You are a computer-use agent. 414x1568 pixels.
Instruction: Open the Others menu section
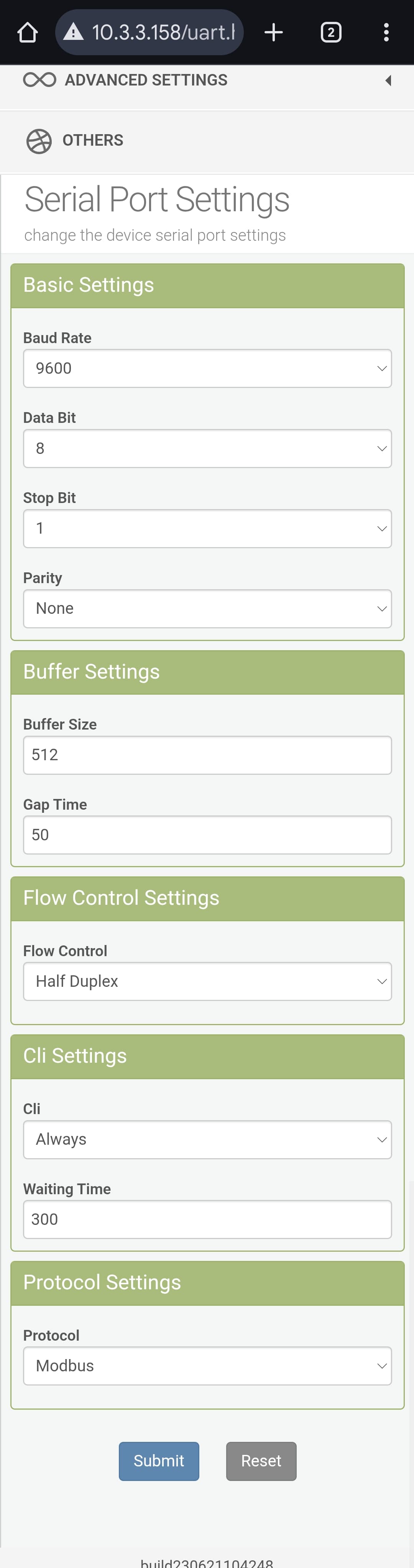(92, 141)
